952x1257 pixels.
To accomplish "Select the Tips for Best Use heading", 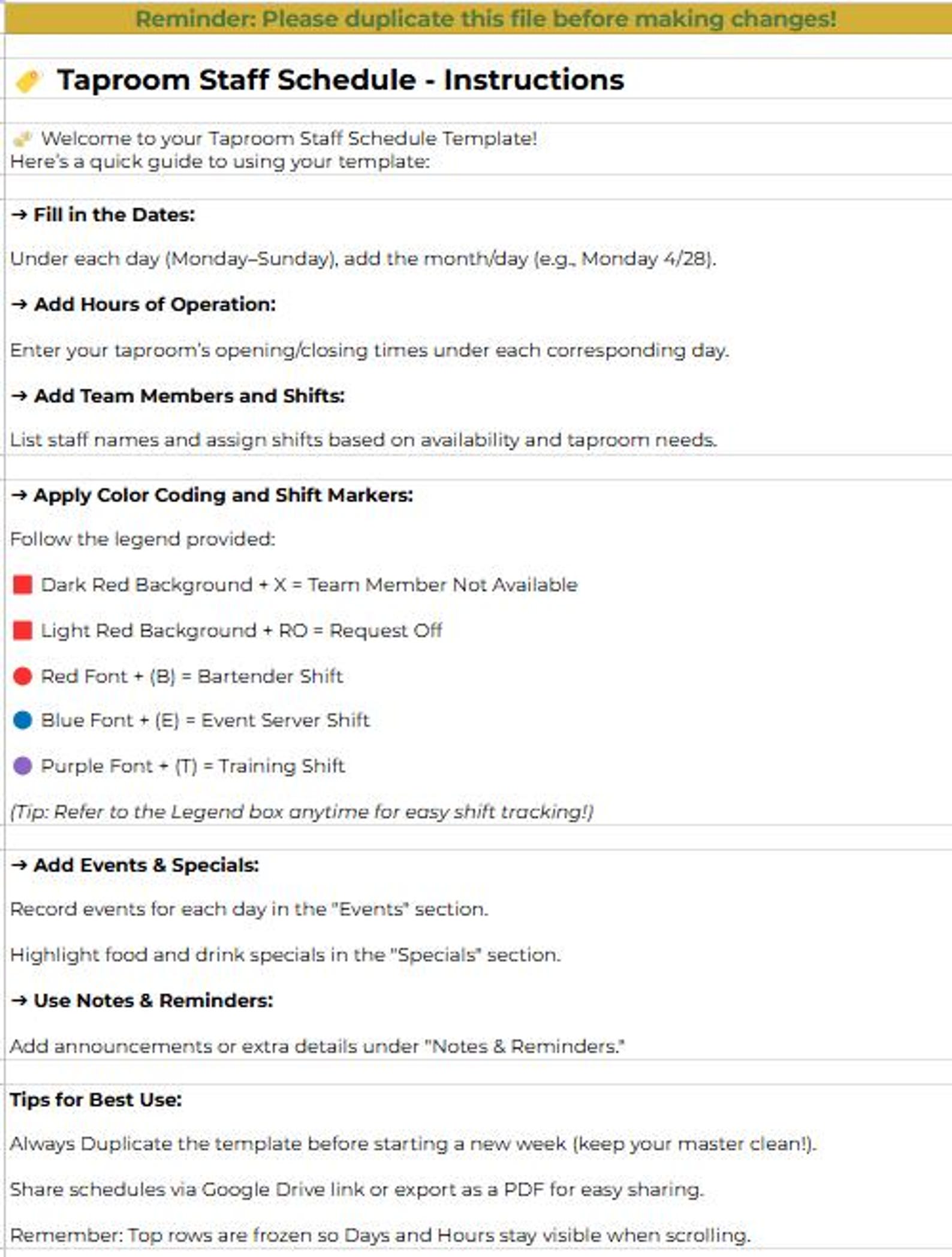I will 96,1099.
